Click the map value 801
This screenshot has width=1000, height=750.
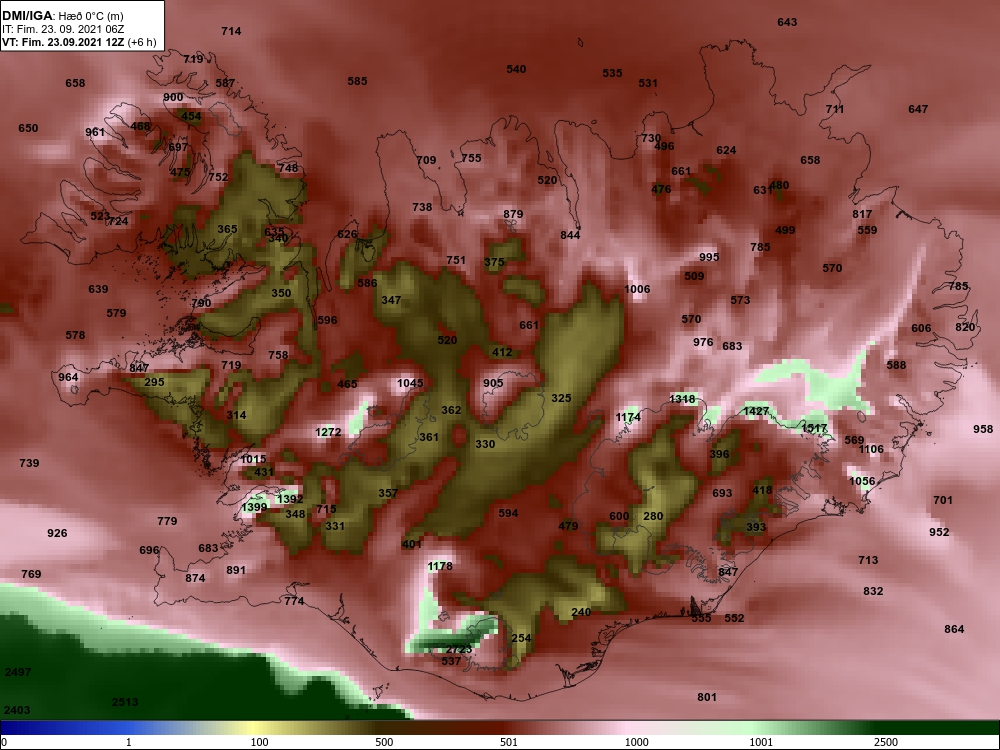pos(707,697)
